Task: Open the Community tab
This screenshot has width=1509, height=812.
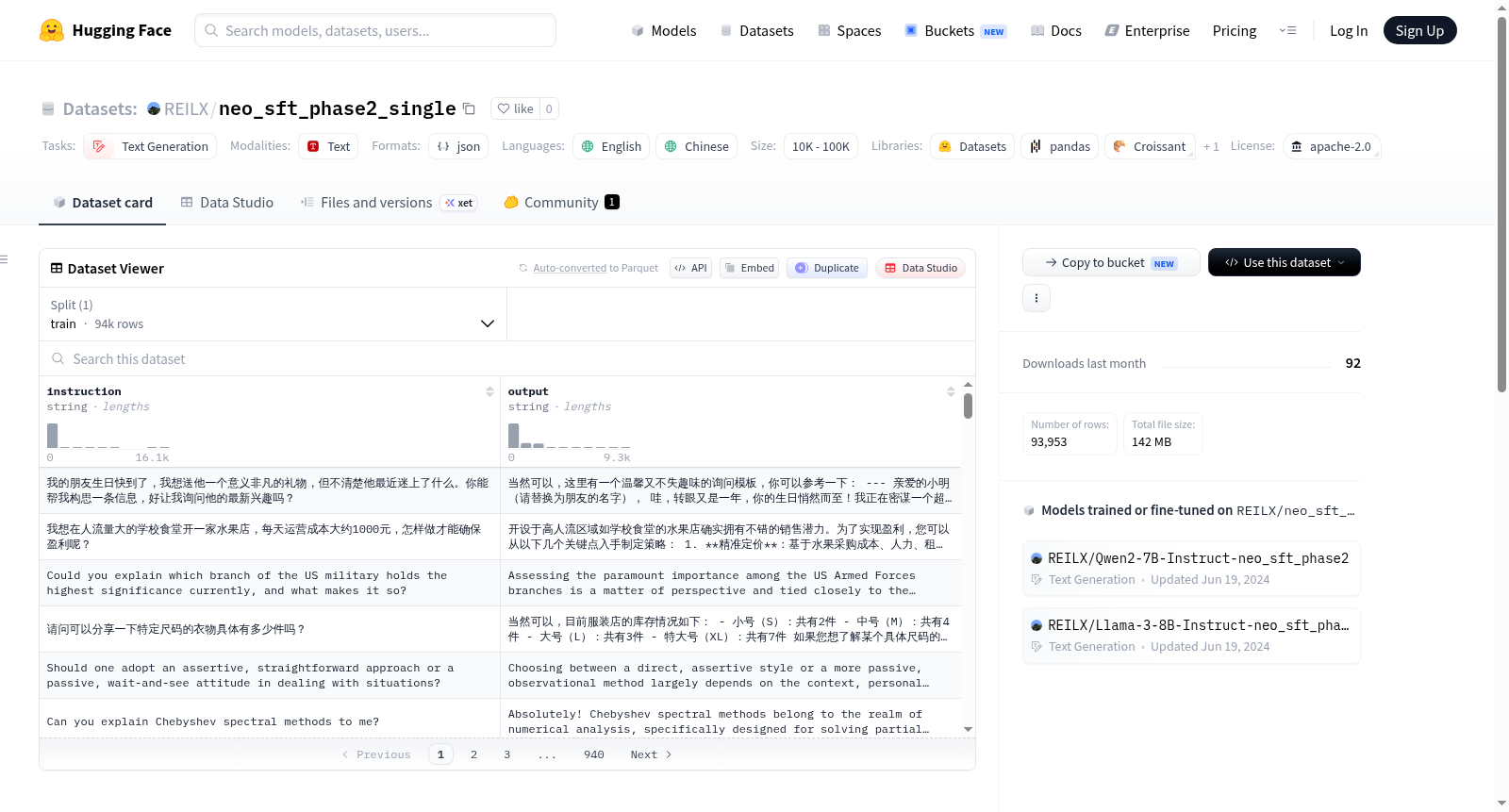Action: [561, 202]
